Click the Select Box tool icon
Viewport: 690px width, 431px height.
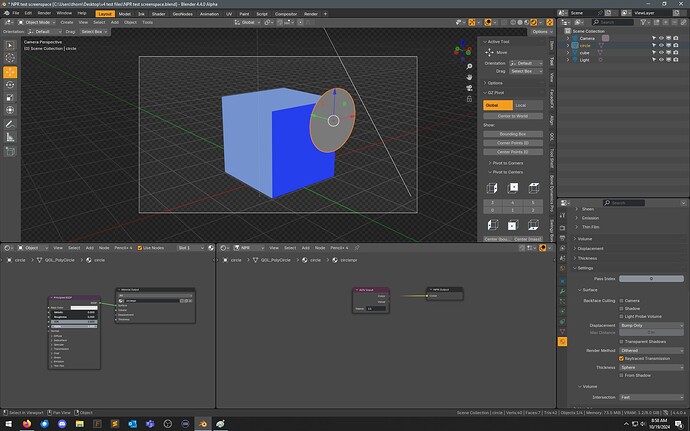10,45
